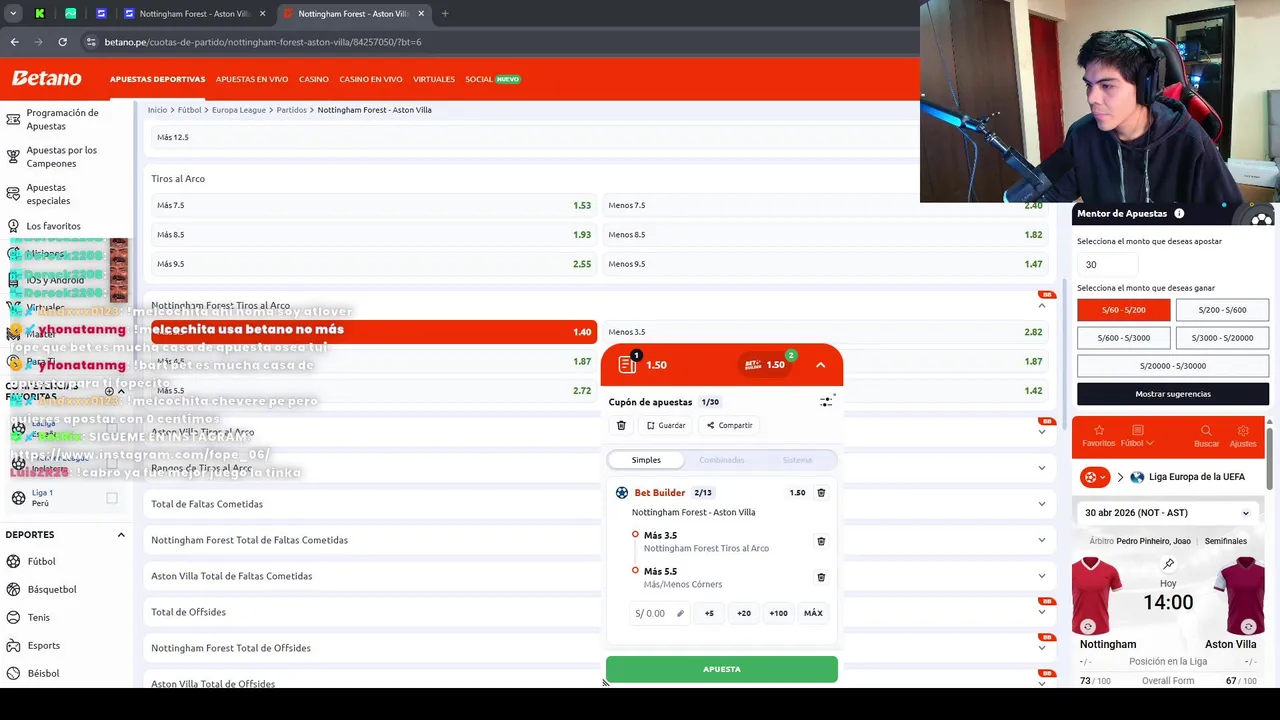
Task: Select the S/60 - S/200 win range
Action: [1123, 310]
